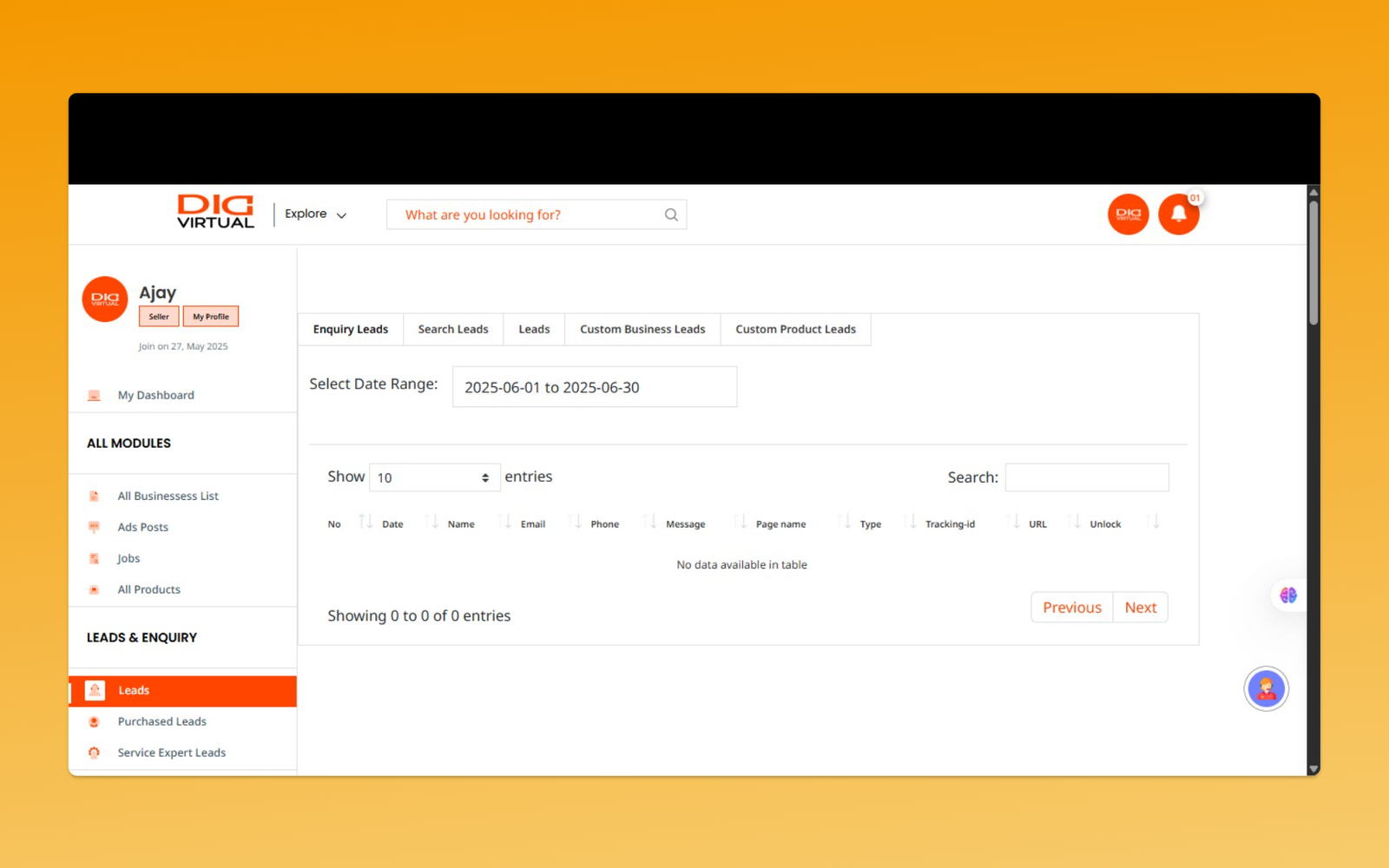The width and height of the screenshot is (1389, 868).
Task: Open the notifications bell icon
Action: click(x=1179, y=214)
